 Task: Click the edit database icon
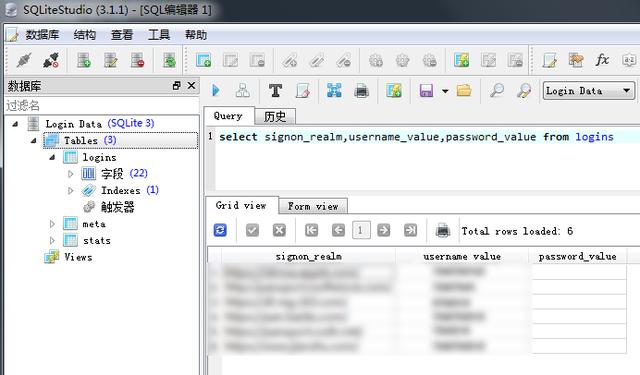click(110, 60)
